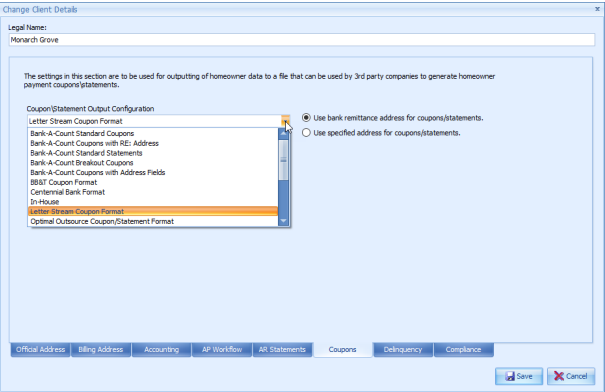
Task: Click the list scrollbar down arrow
Action: click(x=284, y=221)
